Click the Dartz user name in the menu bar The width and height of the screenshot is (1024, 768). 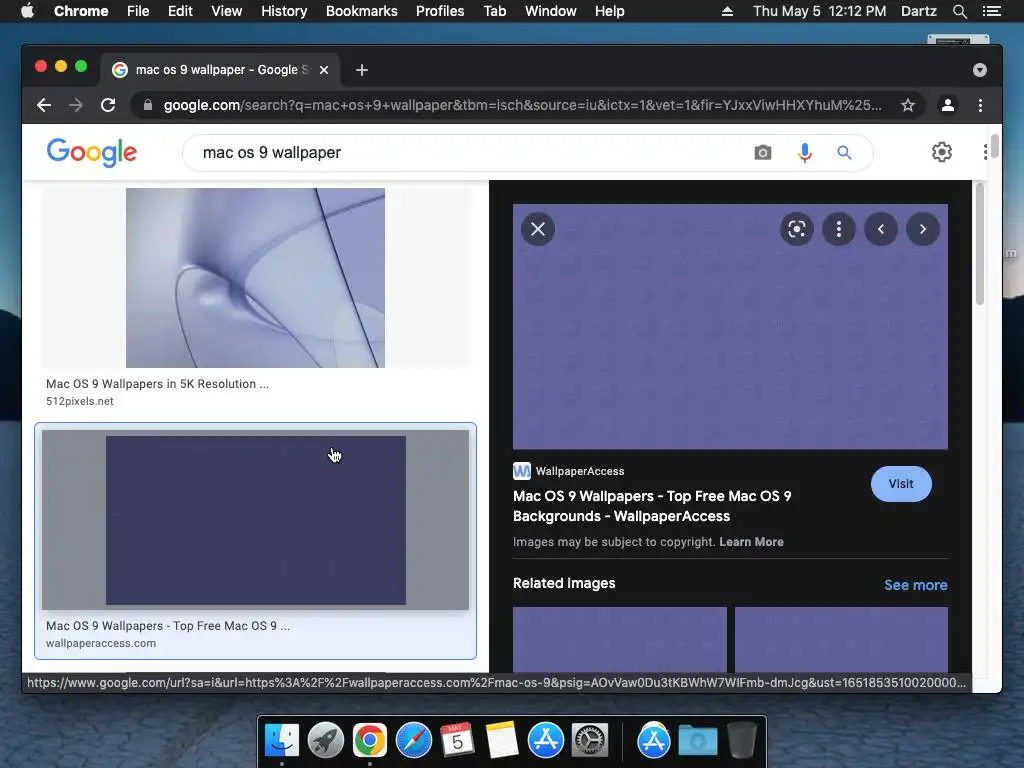pos(919,11)
